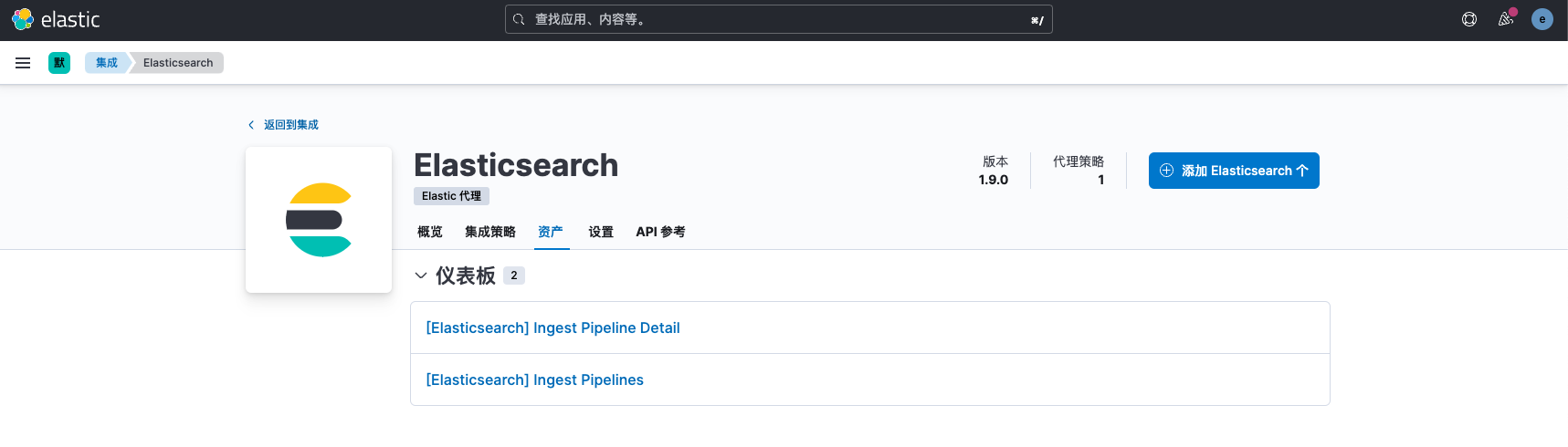
Task: Click 添加 Elasticsearch button
Action: pyautogui.click(x=1234, y=171)
